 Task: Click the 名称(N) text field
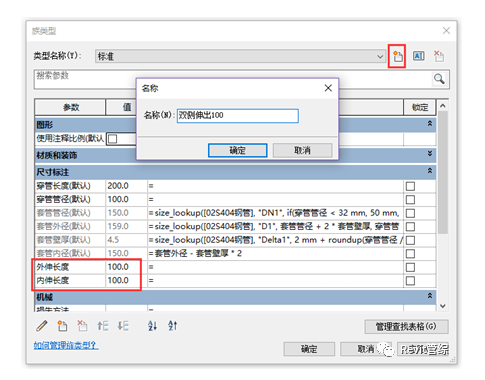237,116
